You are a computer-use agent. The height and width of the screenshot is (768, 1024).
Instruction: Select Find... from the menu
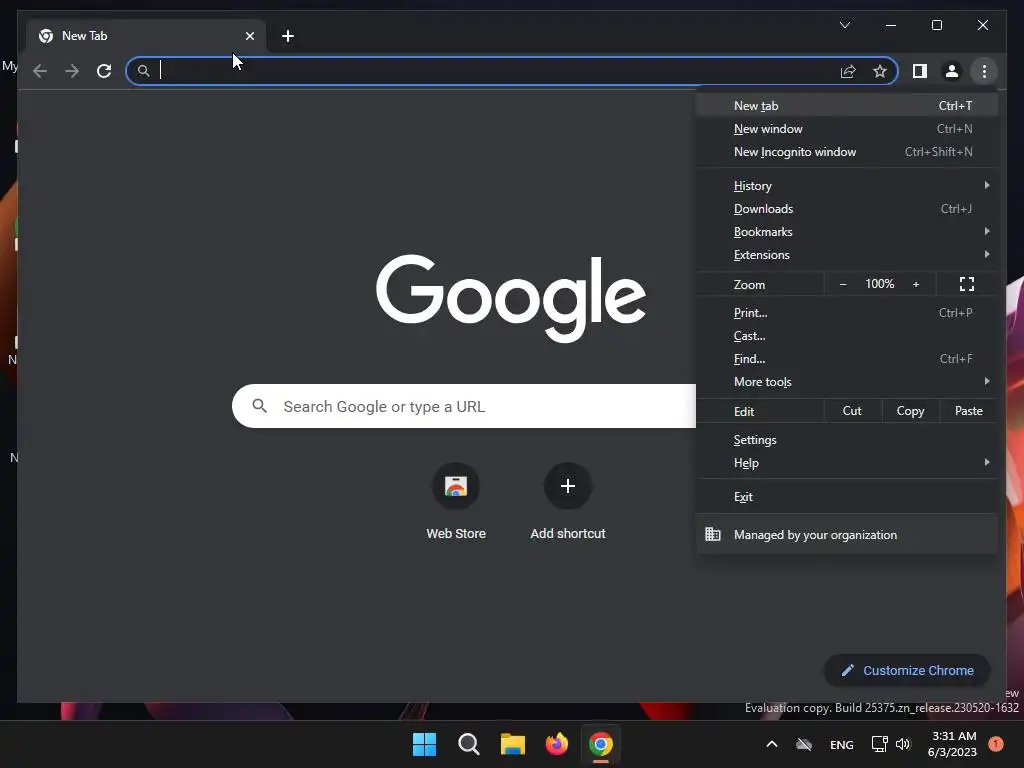(x=846, y=359)
